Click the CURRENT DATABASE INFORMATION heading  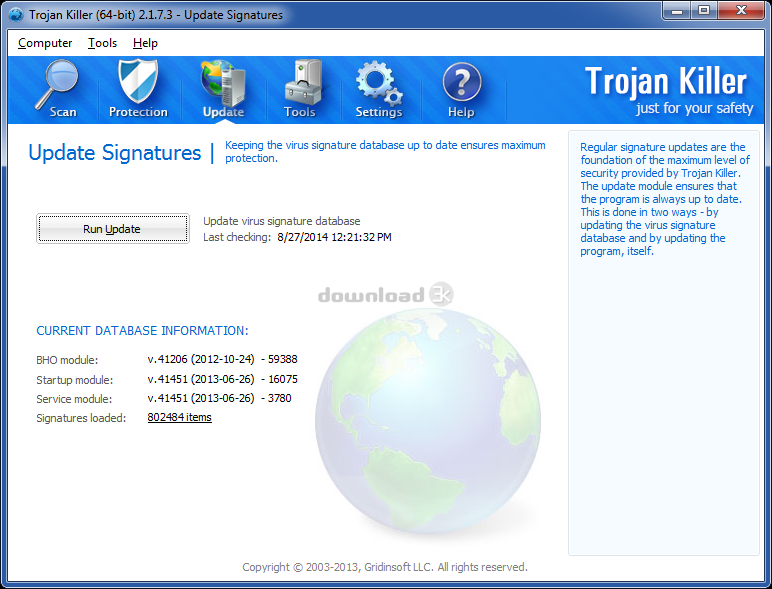(x=142, y=330)
